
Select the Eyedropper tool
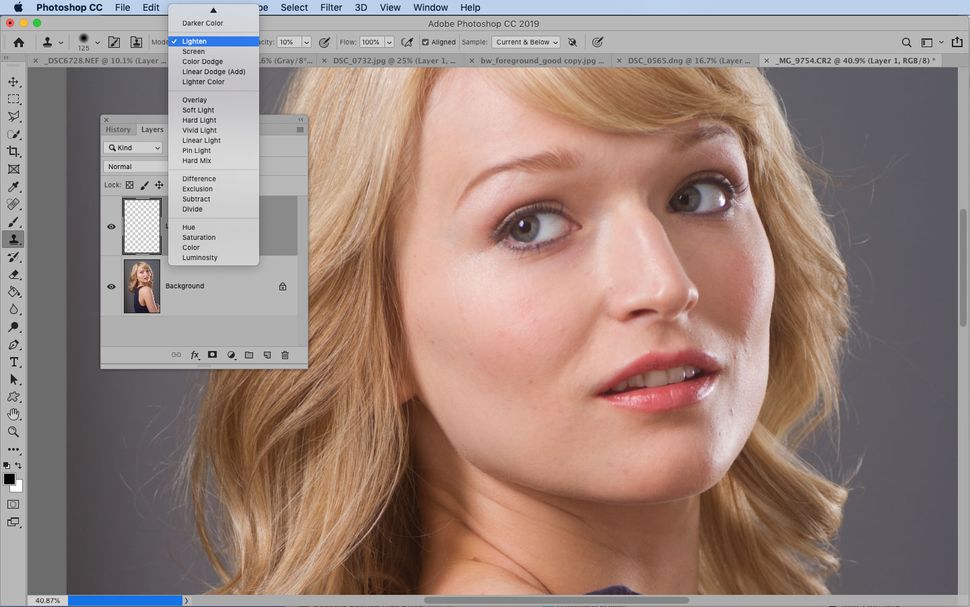pyautogui.click(x=13, y=188)
